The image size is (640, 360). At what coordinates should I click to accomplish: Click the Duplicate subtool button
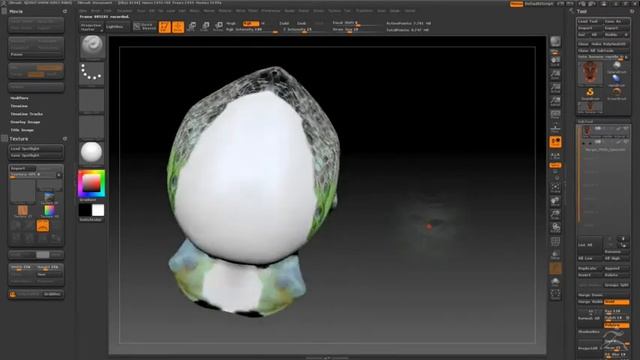coord(589,268)
